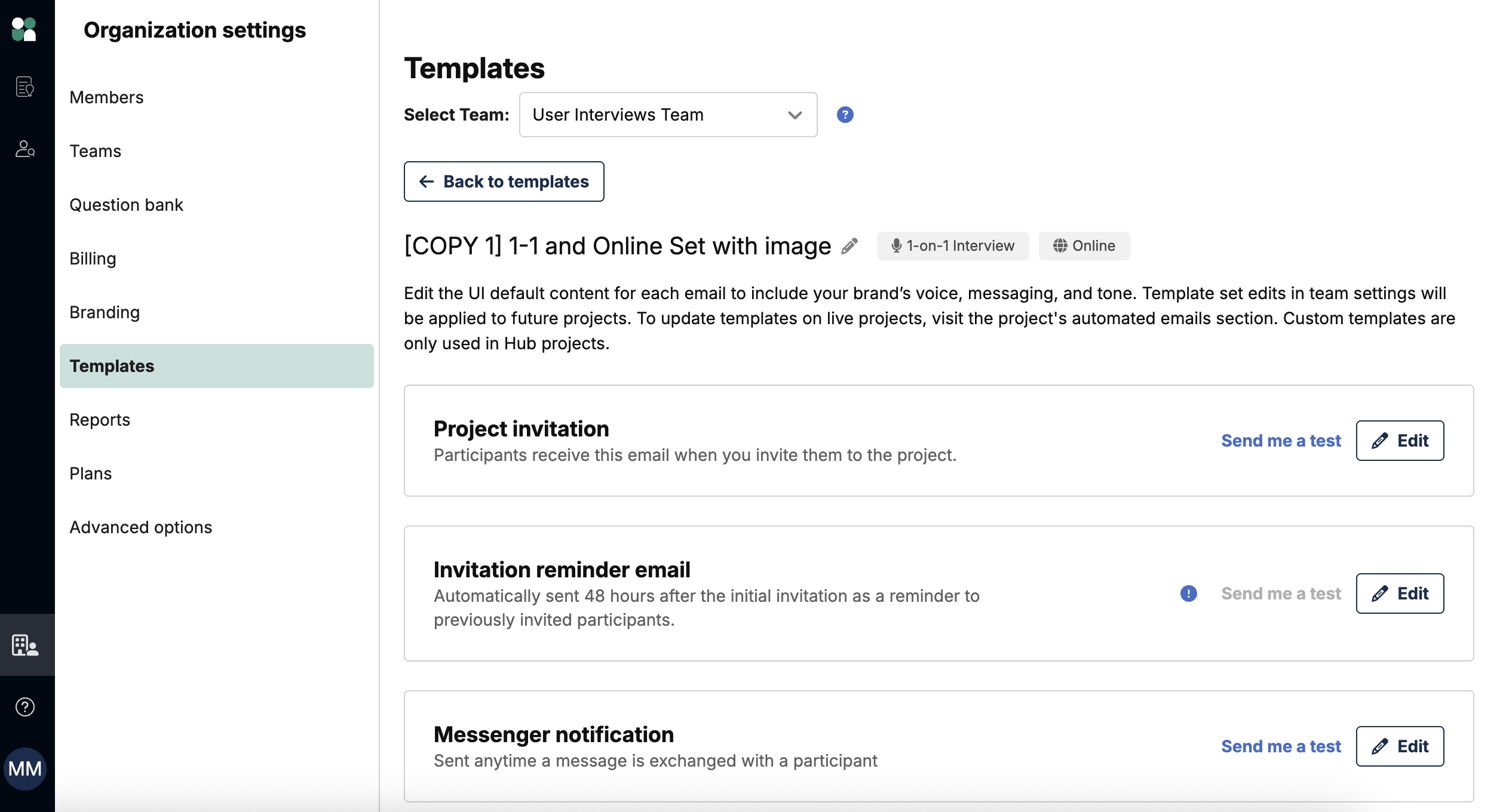Image resolution: width=1509 pixels, height=812 pixels.
Task: Click pencil icon to rename template set
Action: (x=849, y=246)
